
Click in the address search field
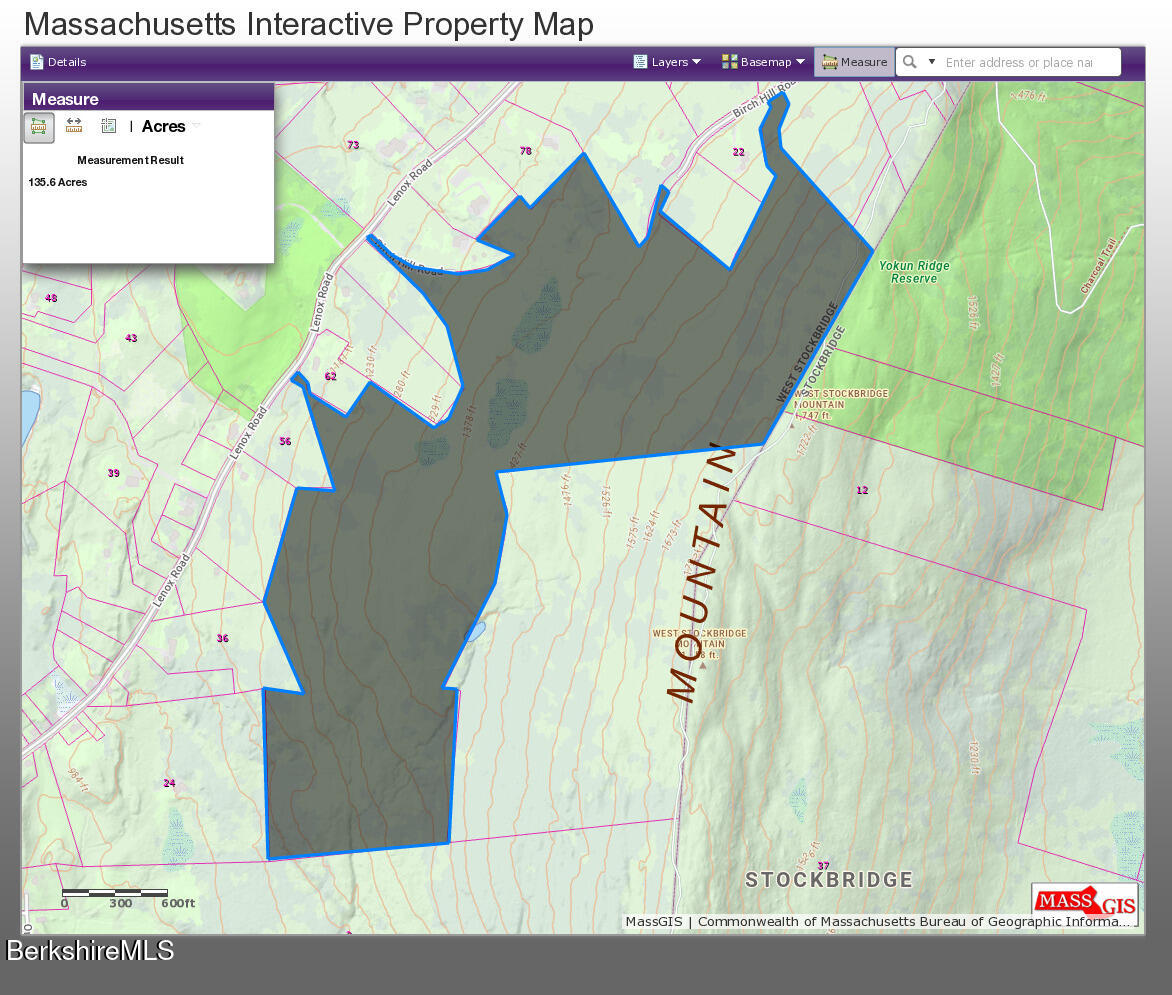1025,62
